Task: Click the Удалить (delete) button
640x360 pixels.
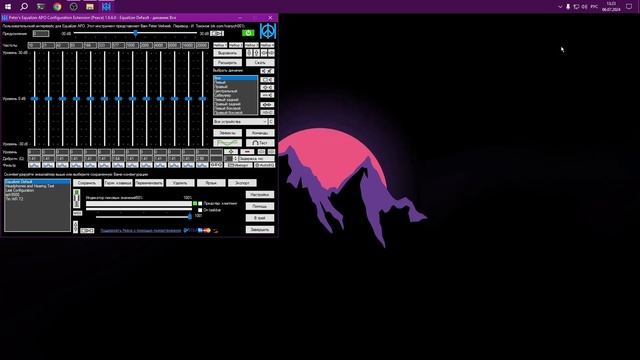Action: click(180, 183)
